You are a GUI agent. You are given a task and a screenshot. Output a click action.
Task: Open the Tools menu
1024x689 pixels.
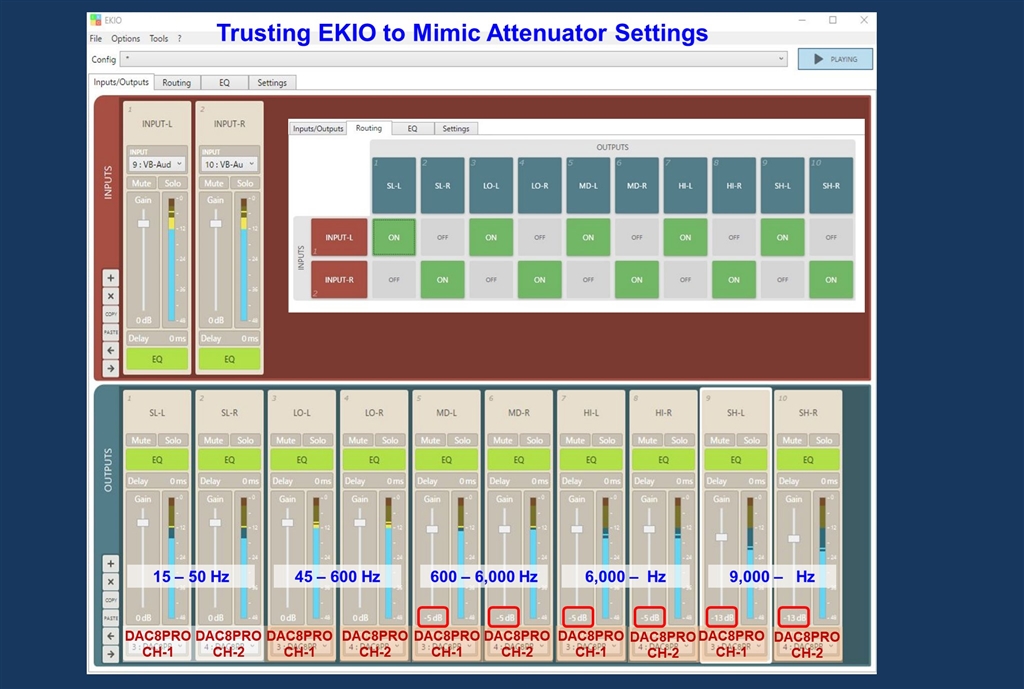159,39
